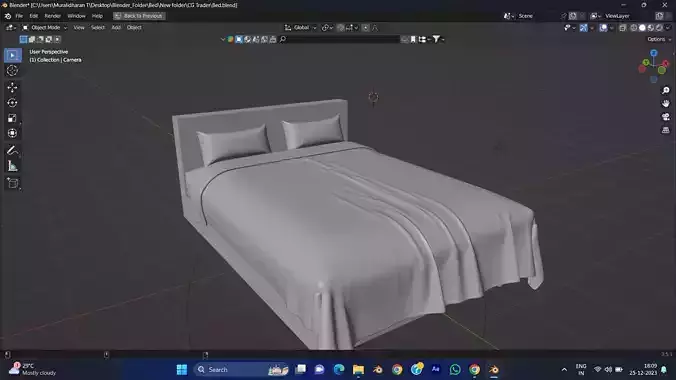676x380 pixels.
Task: Choose Set selection mode icon
Action: tap(23, 39)
